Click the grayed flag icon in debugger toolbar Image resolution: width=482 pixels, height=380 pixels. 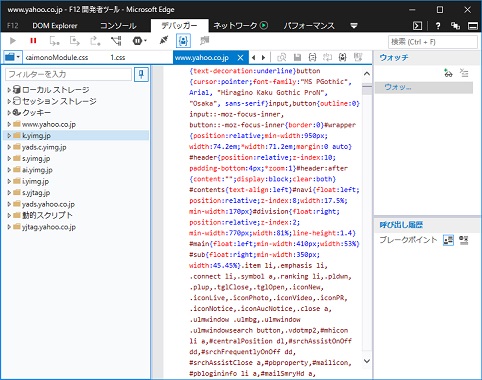[x=204, y=41]
